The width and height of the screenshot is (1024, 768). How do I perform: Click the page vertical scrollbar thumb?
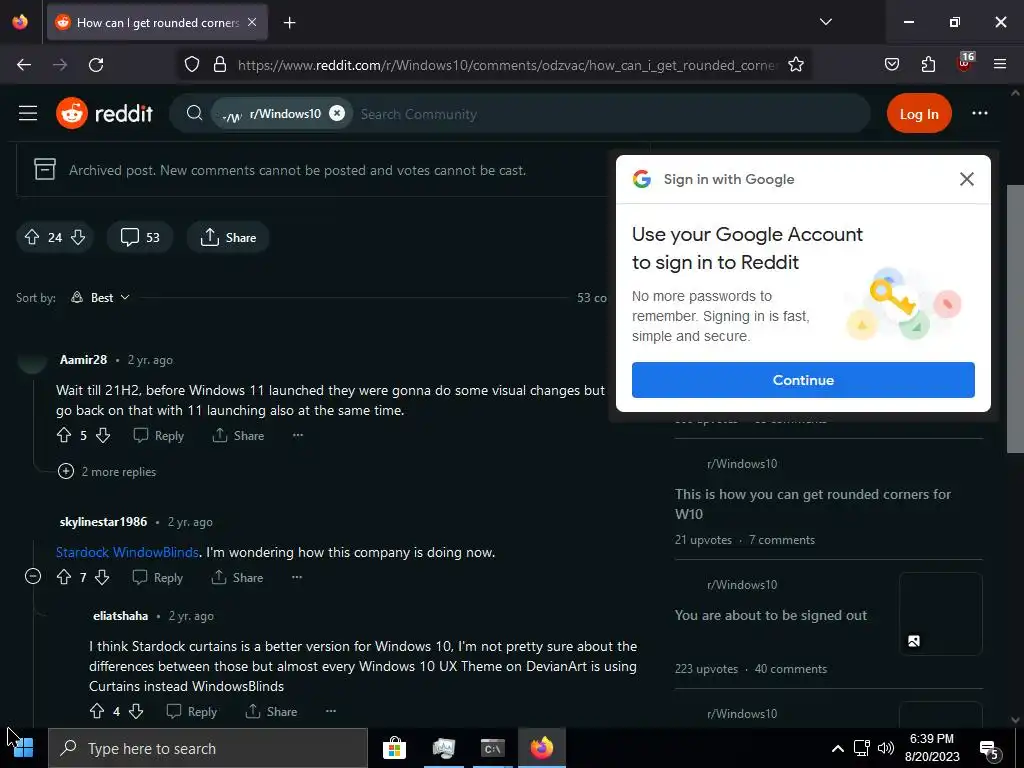1015,318
